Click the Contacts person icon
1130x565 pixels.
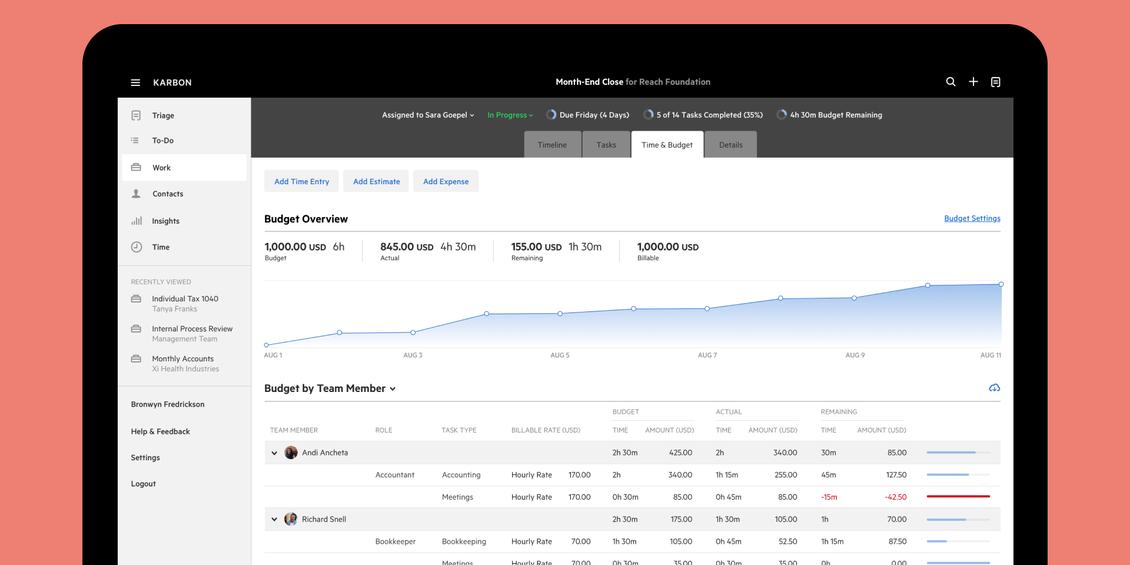[136, 194]
